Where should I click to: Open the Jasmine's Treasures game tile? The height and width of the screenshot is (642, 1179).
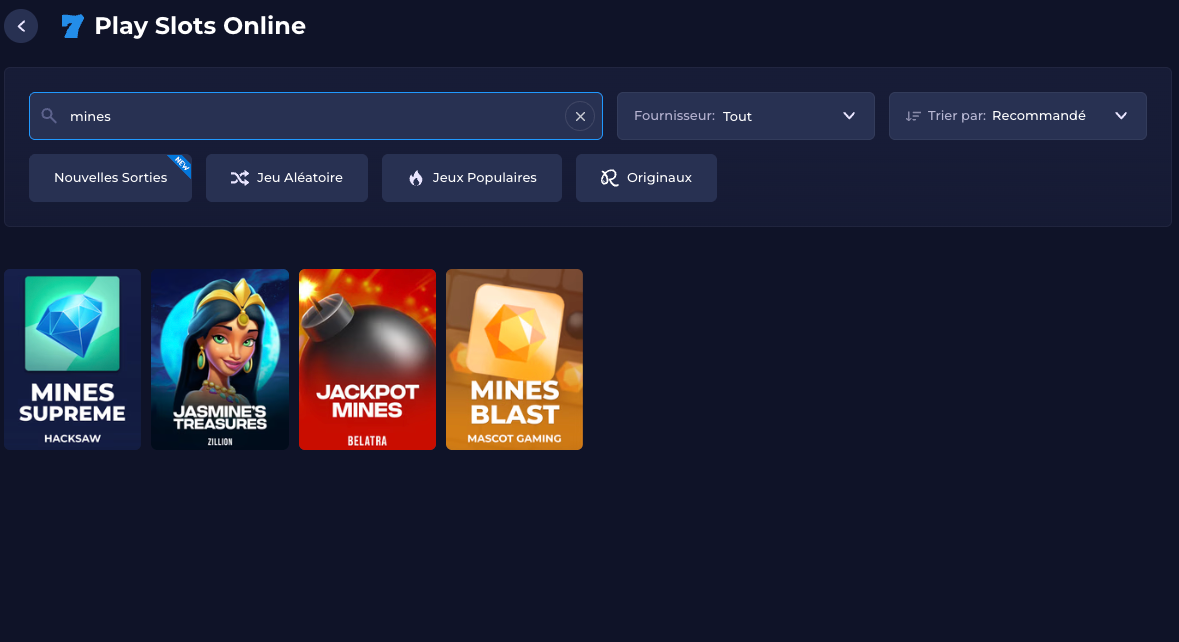pos(220,359)
